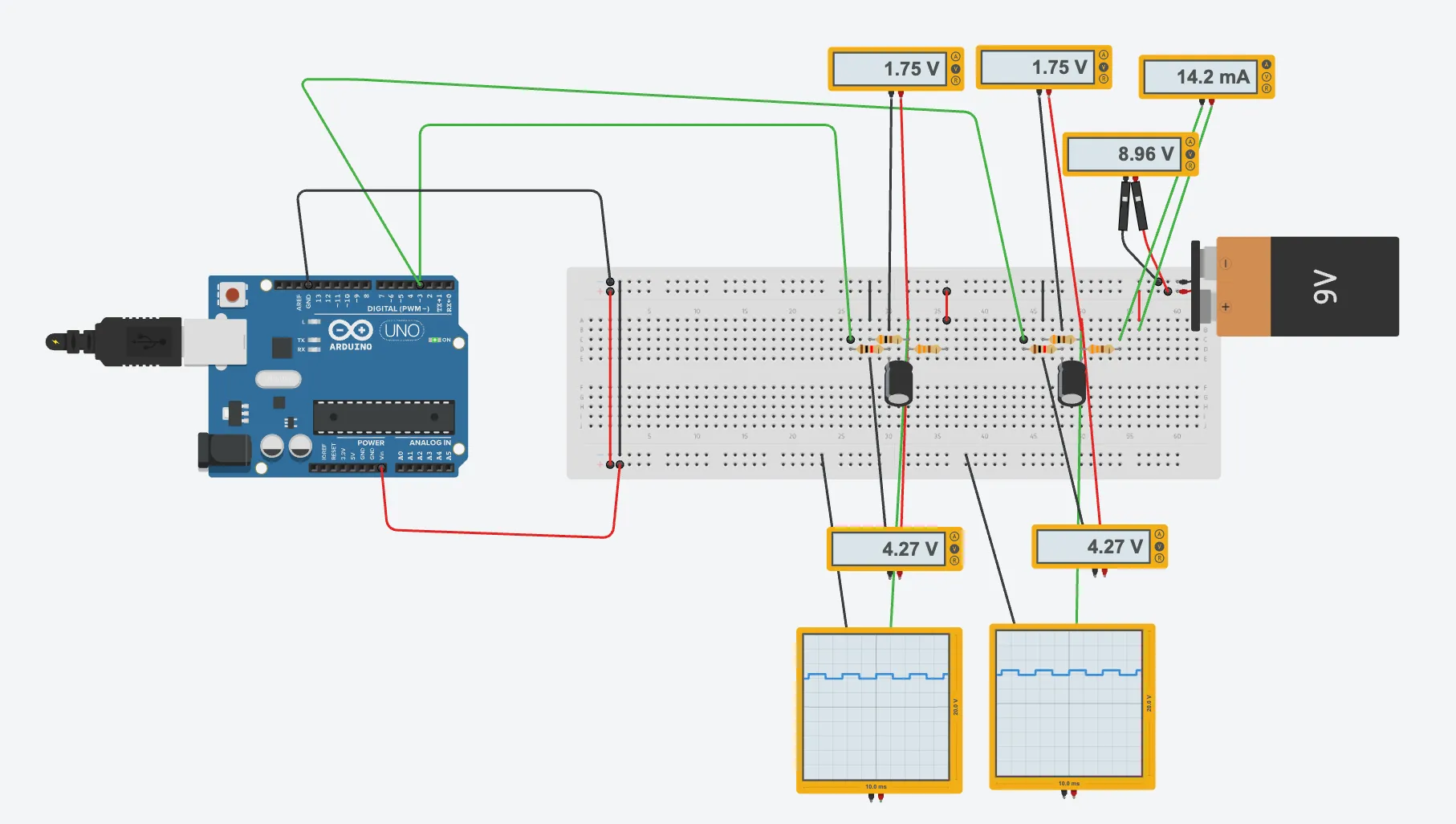Click the short red jumper near breadboard column 35
The image size is (1456, 824).
tap(946, 306)
